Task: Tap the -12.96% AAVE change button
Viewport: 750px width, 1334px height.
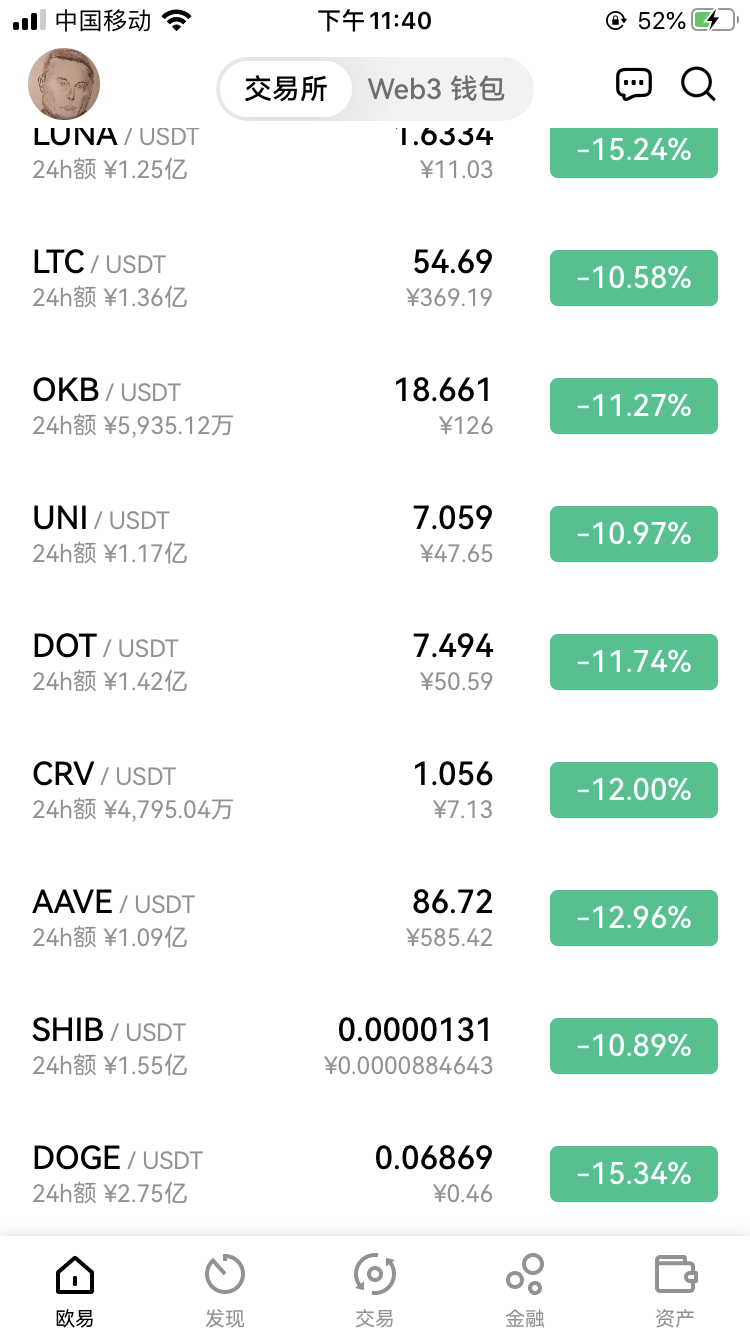Action: tap(634, 918)
